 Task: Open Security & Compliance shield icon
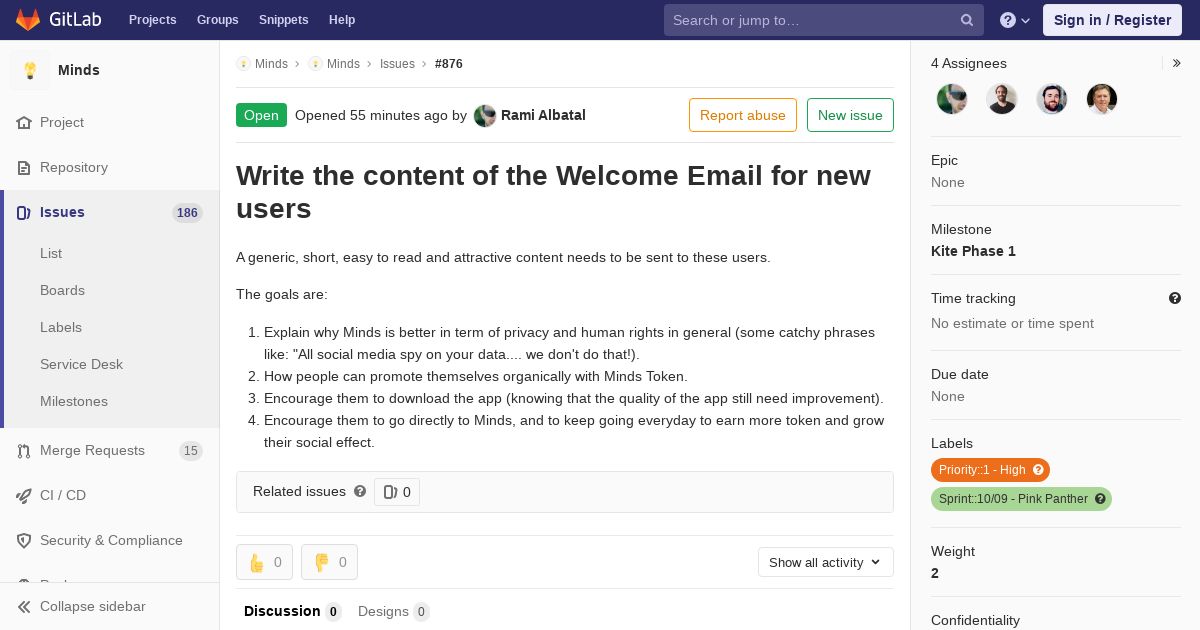click(24, 541)
